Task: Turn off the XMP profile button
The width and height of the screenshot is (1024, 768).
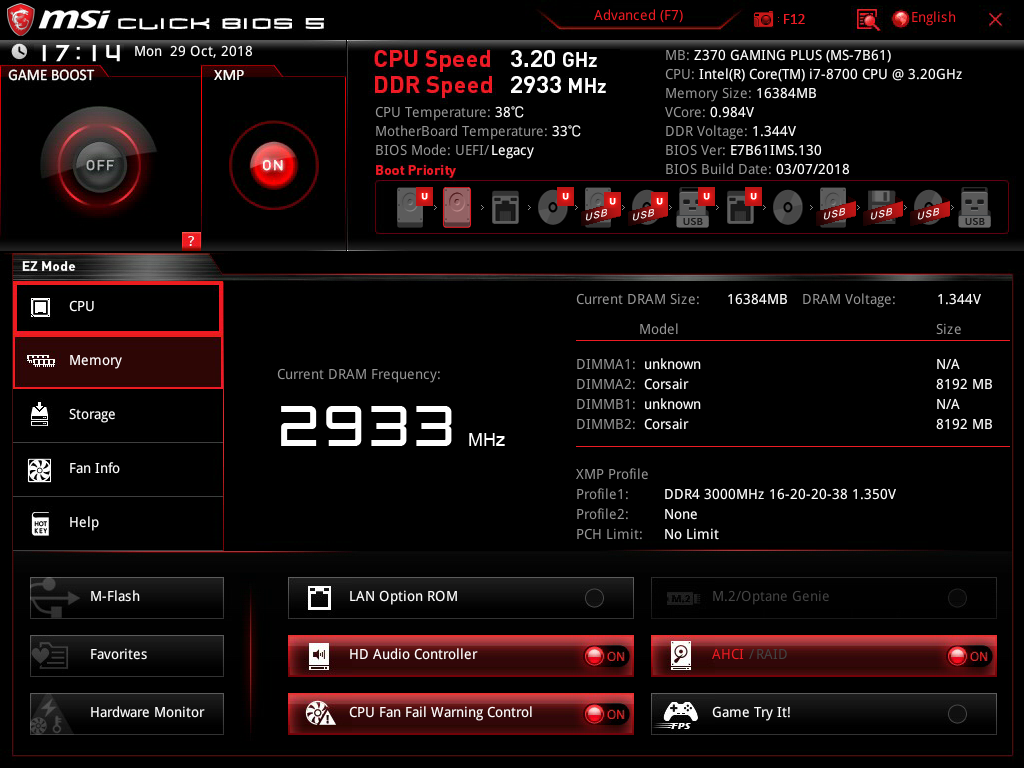Action: coord(273,165)
